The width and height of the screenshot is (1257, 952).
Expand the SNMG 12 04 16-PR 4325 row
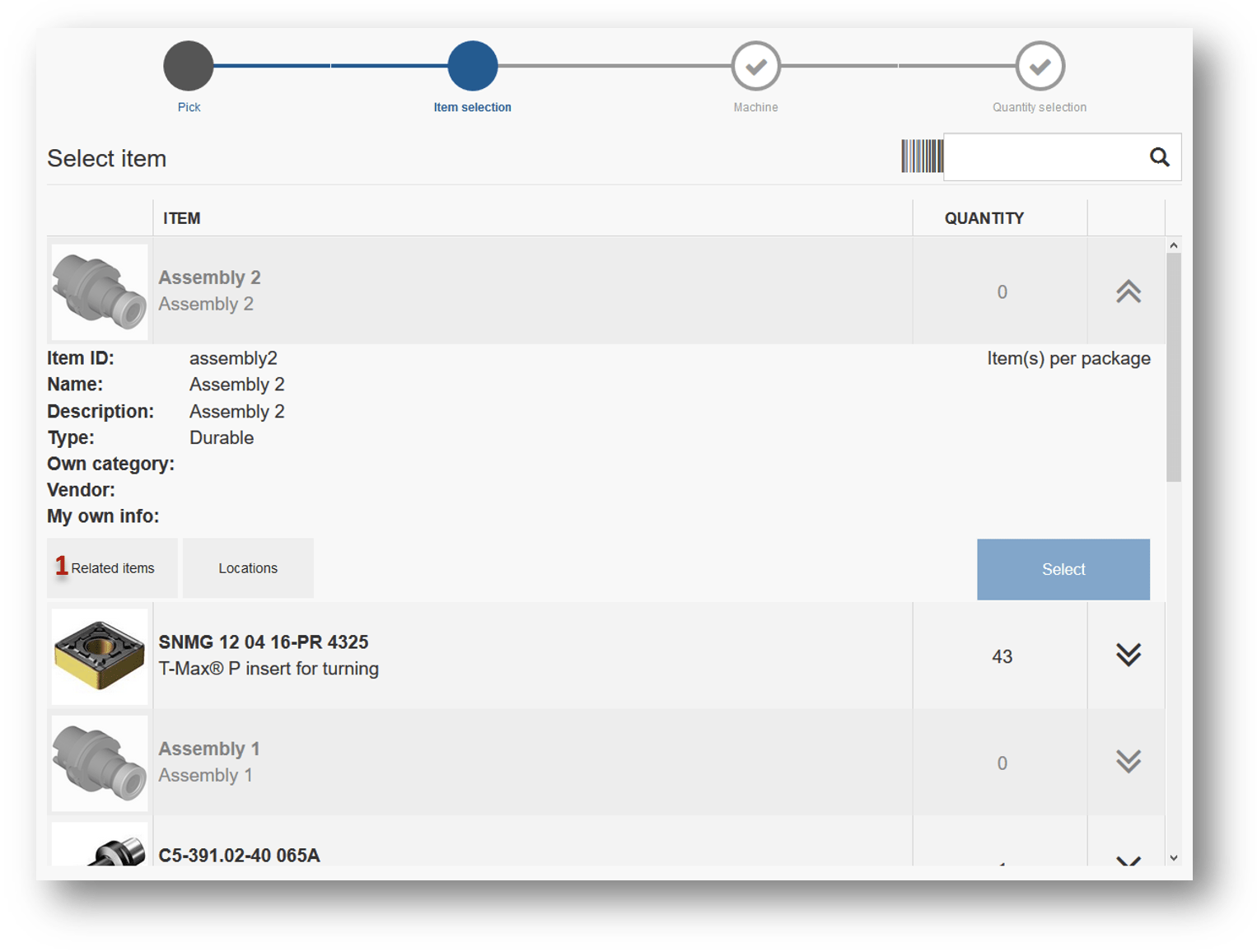pos(1128,655)
